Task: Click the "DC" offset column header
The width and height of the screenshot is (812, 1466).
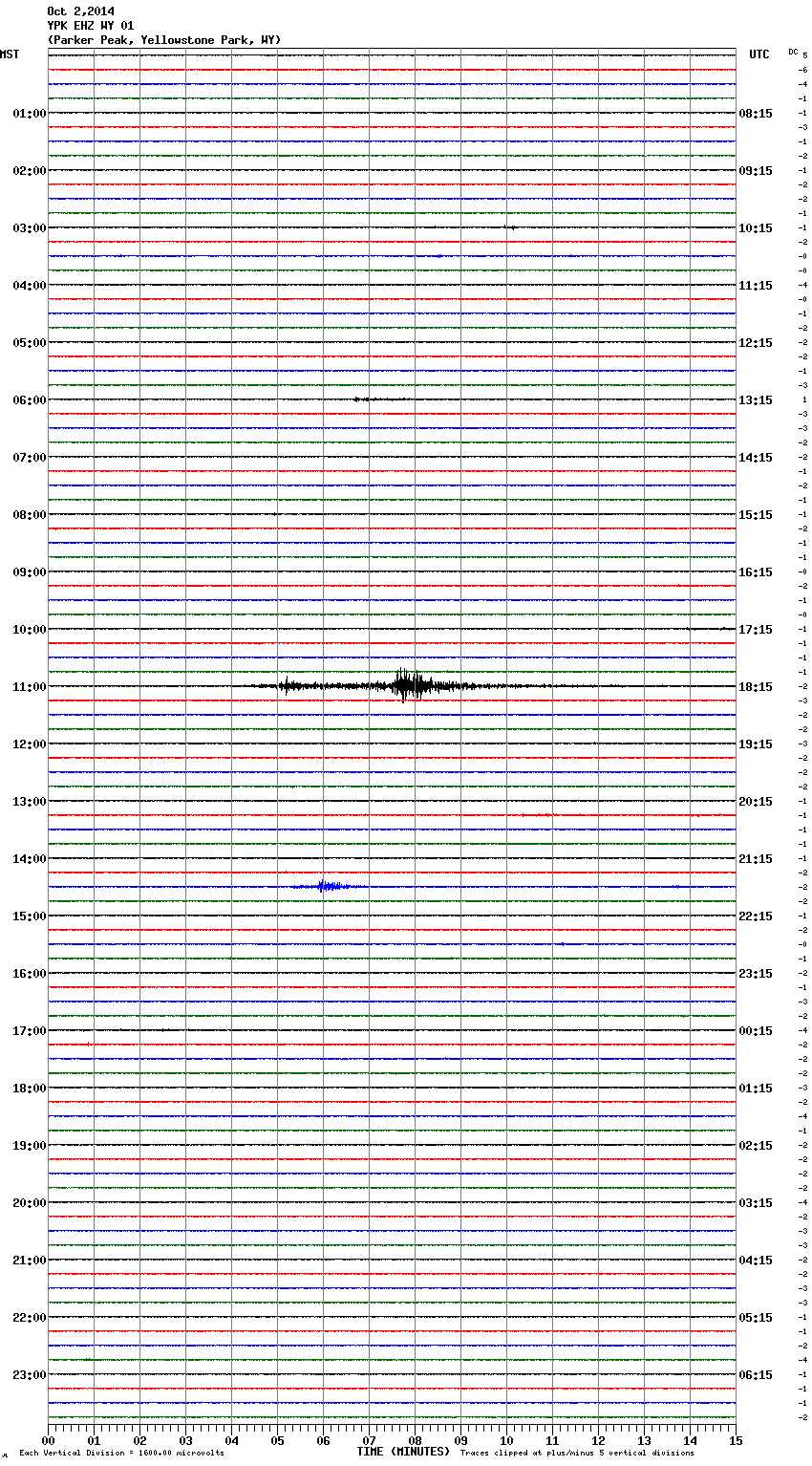Action: [x=793, y=52]
